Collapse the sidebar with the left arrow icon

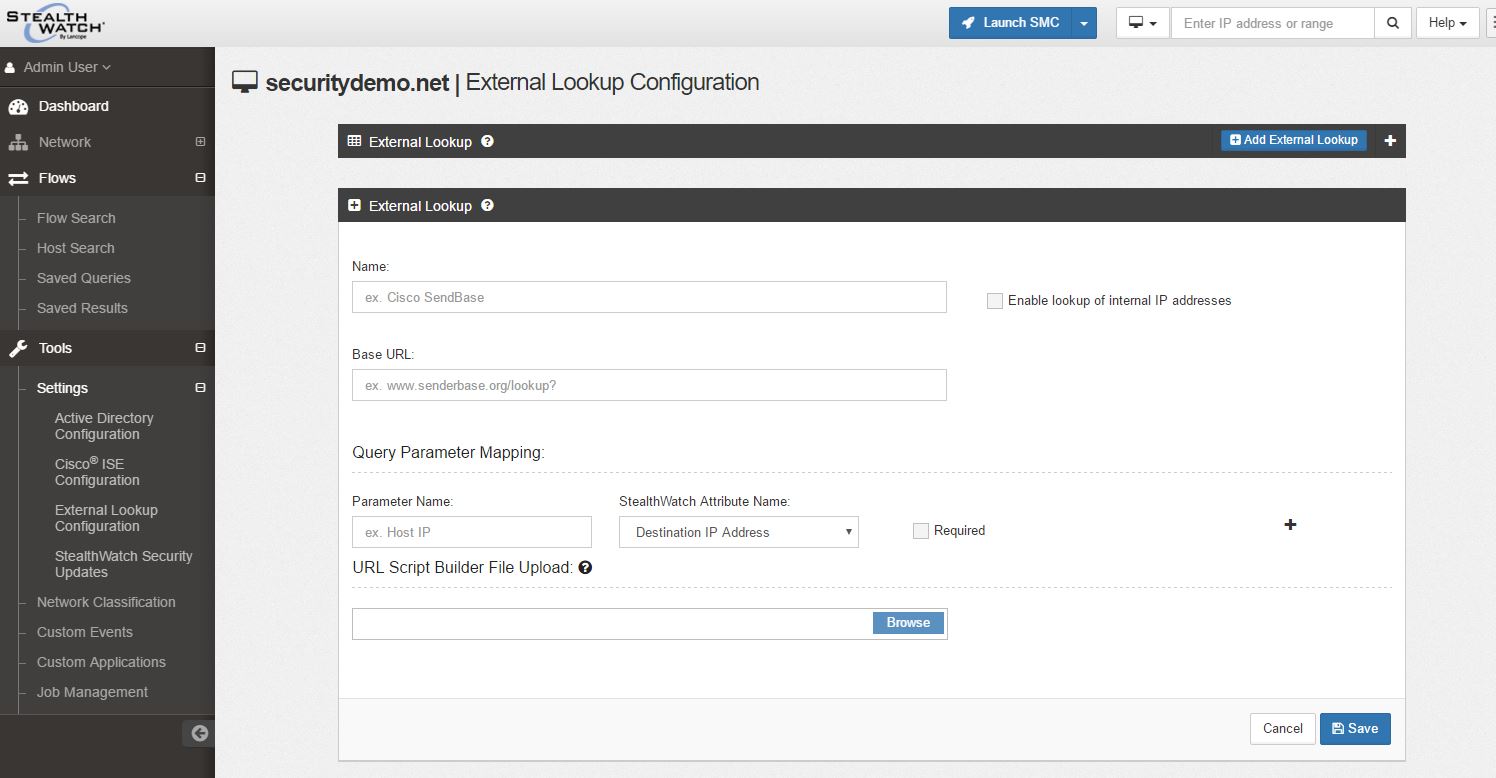[x=199, y=733]
